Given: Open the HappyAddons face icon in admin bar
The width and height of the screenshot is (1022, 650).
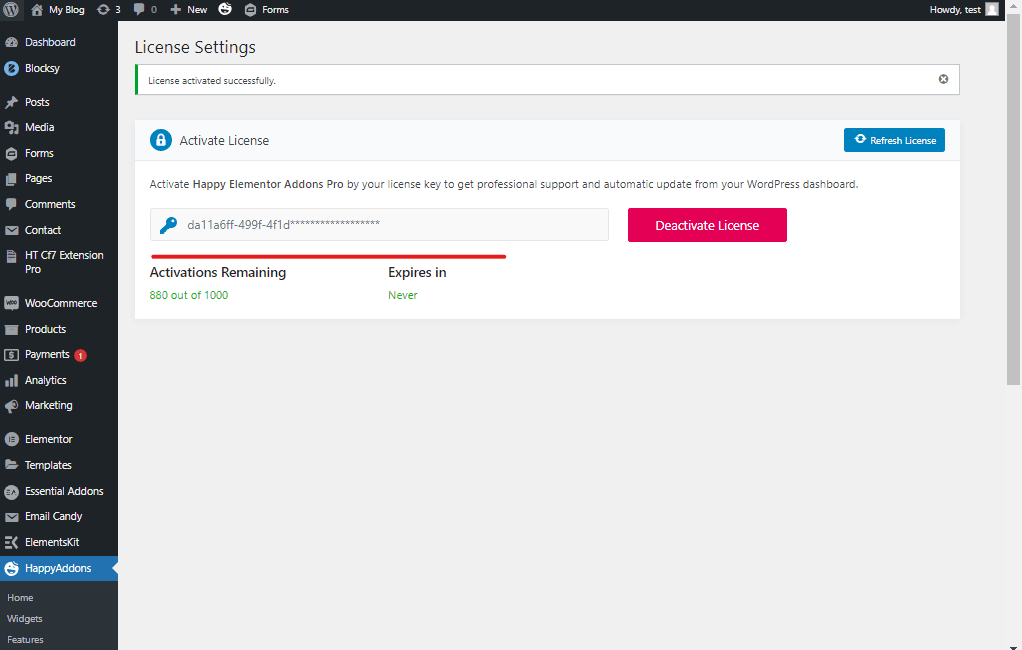Looking at the screenshot, I should tap(225, 9).
